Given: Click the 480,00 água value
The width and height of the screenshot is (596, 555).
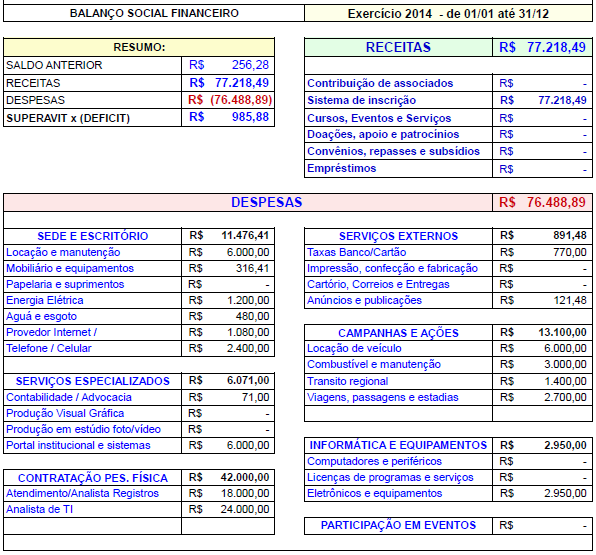Looking at the screenshot, I should tap(252, 316).
